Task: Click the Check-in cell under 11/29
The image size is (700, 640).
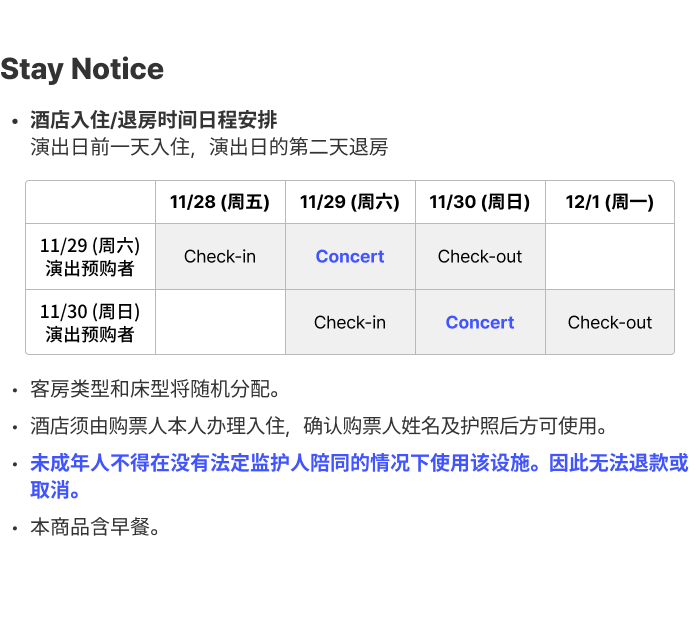Action: (350, 322)
